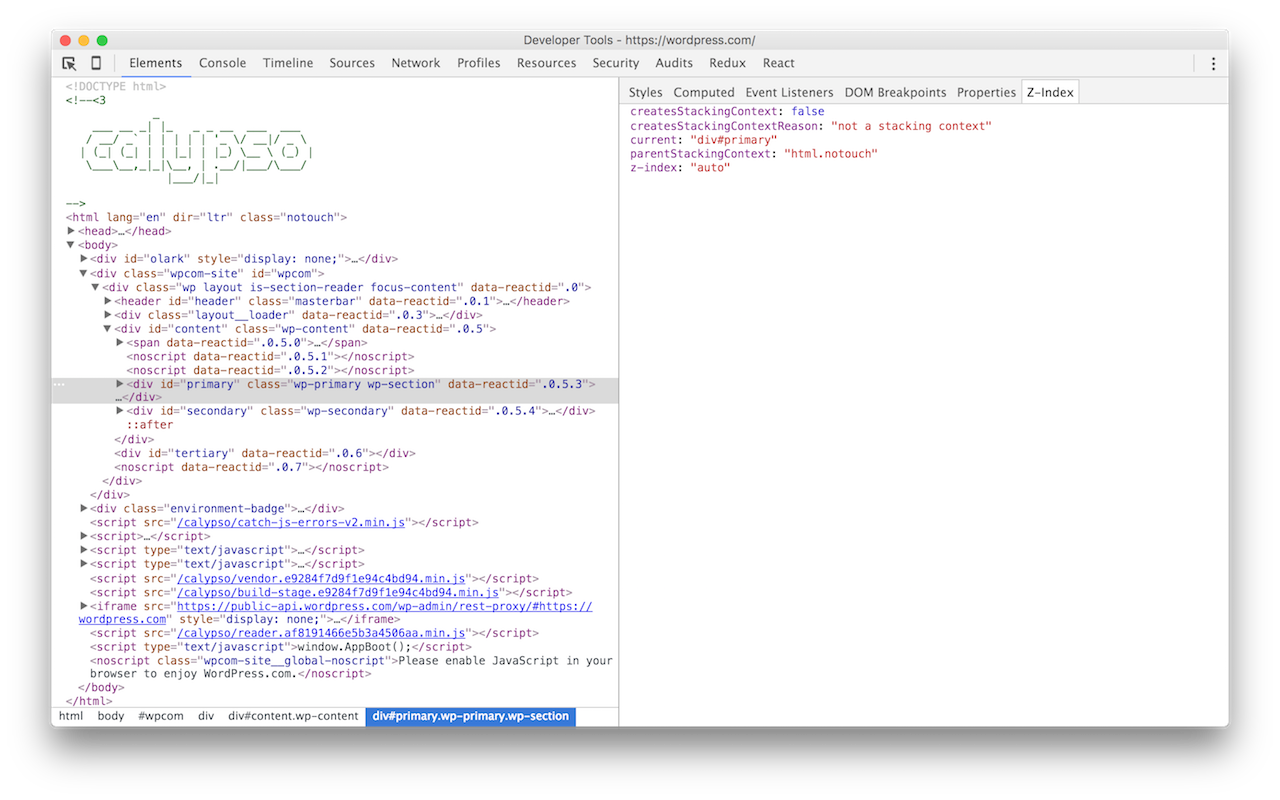1280x800 pixels.
Task: Activate the inspect element picker icon
Action: coord(69,63)
